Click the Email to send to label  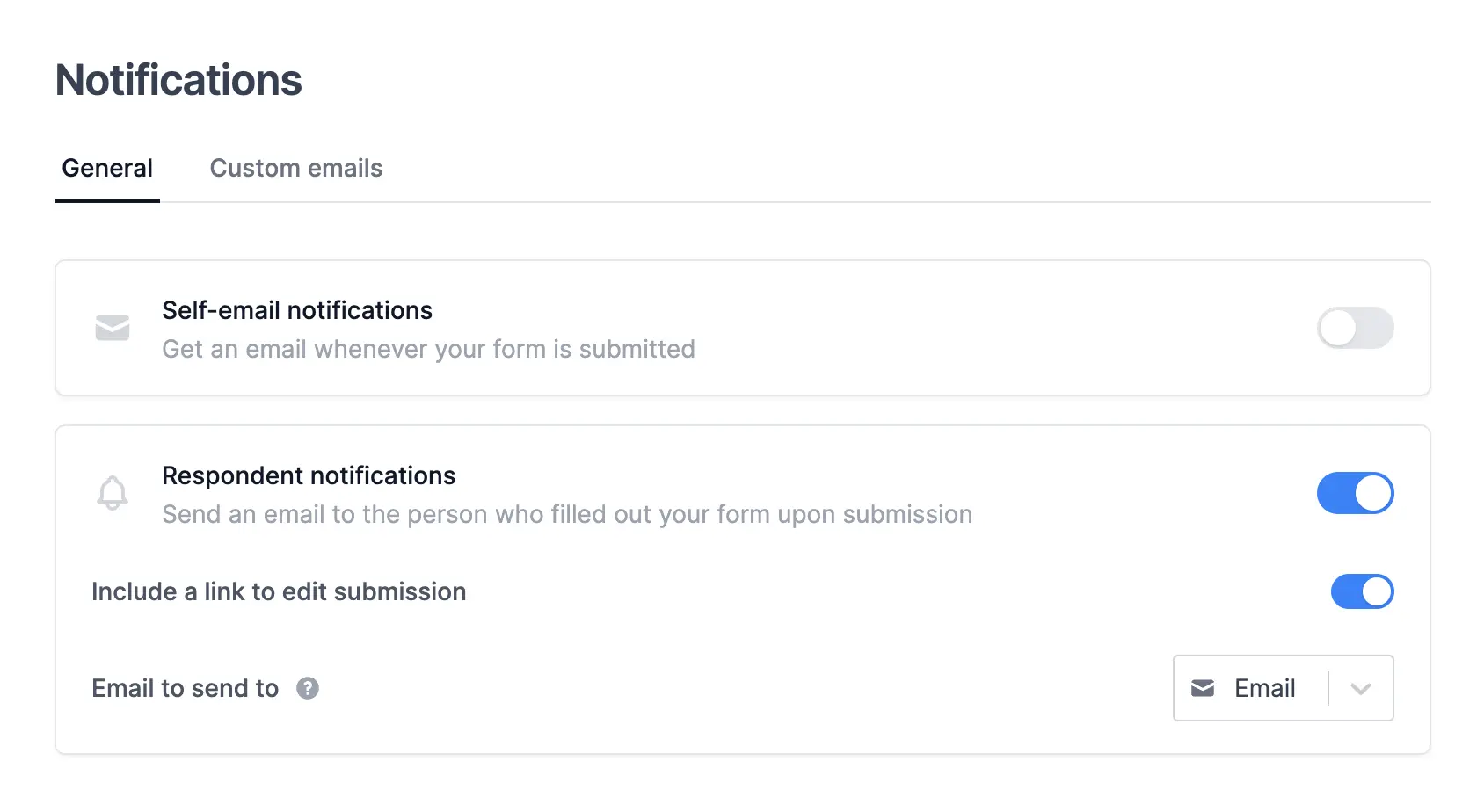(186, 688)
